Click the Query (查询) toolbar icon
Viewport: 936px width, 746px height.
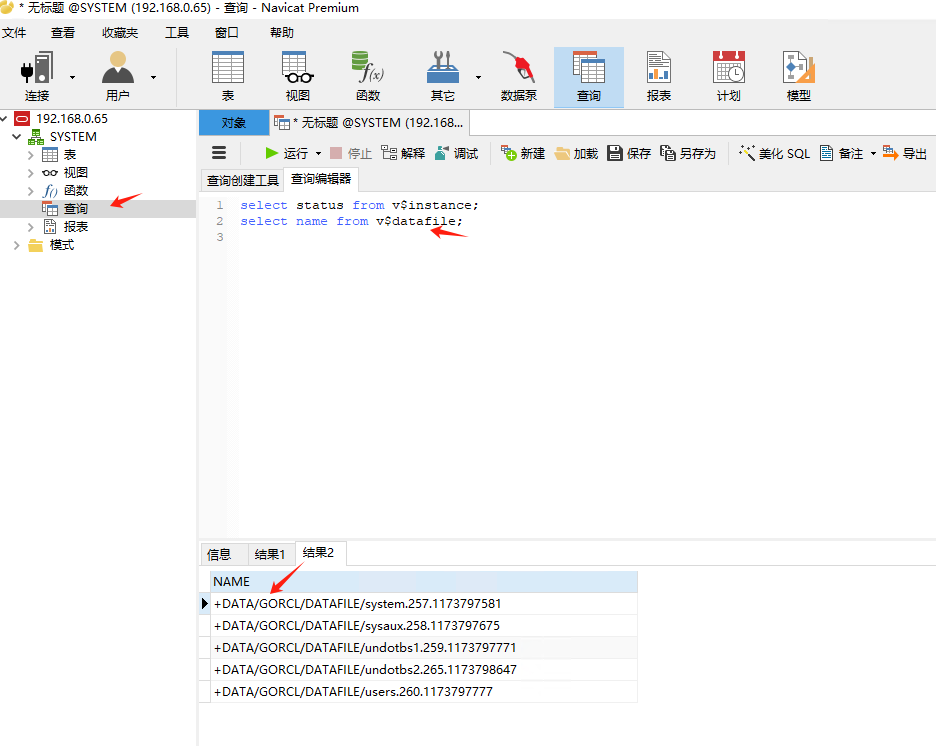tap(589, 67)
